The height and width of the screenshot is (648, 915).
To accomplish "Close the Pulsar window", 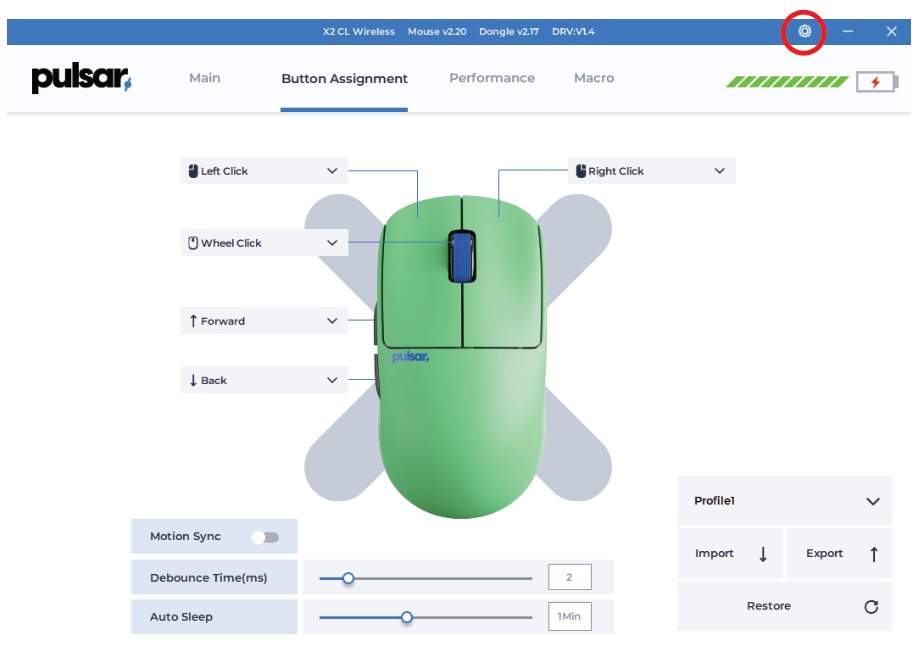I will 891,32.
